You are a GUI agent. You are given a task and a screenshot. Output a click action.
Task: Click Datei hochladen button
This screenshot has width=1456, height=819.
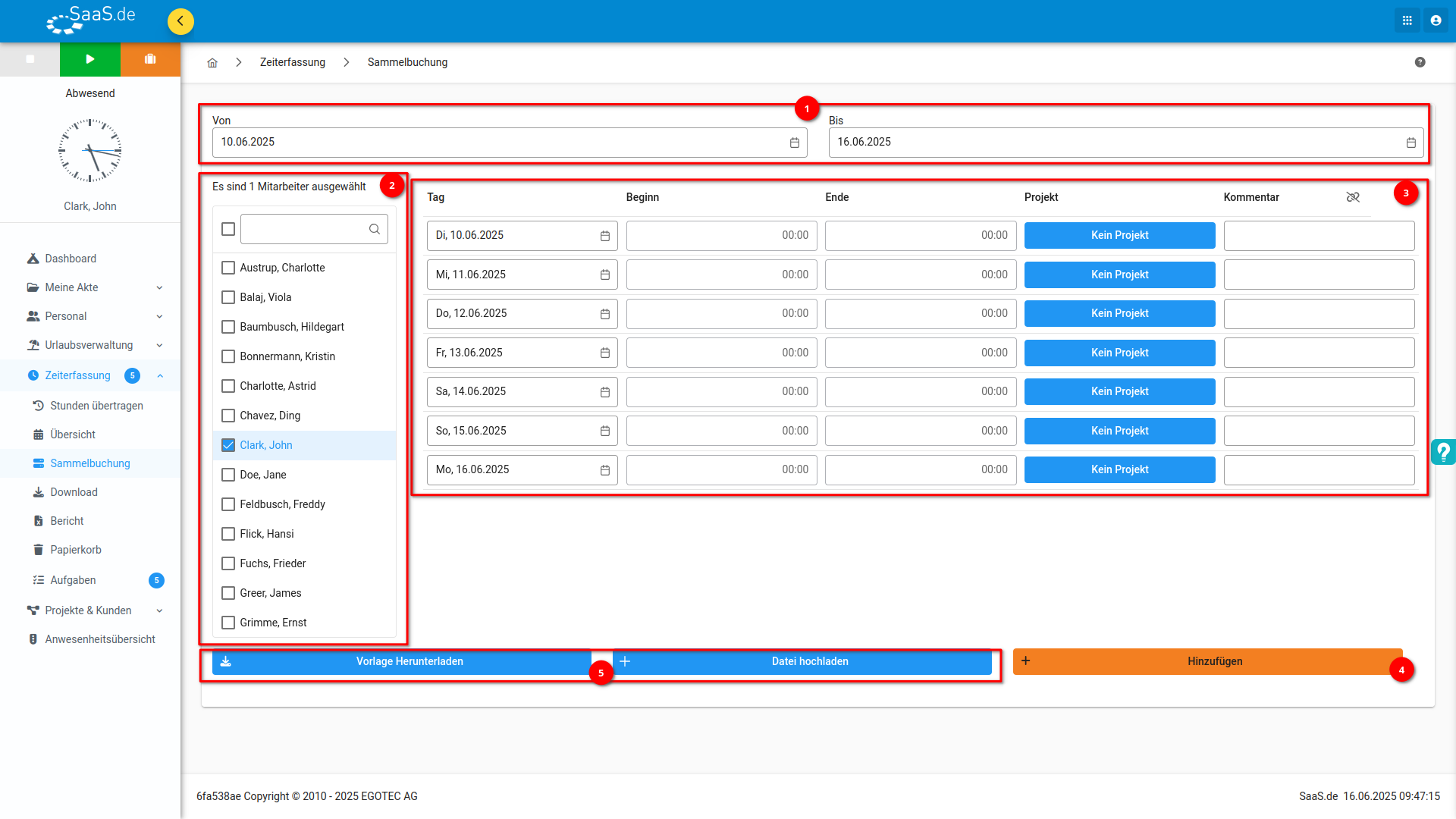tap(802, 661)
